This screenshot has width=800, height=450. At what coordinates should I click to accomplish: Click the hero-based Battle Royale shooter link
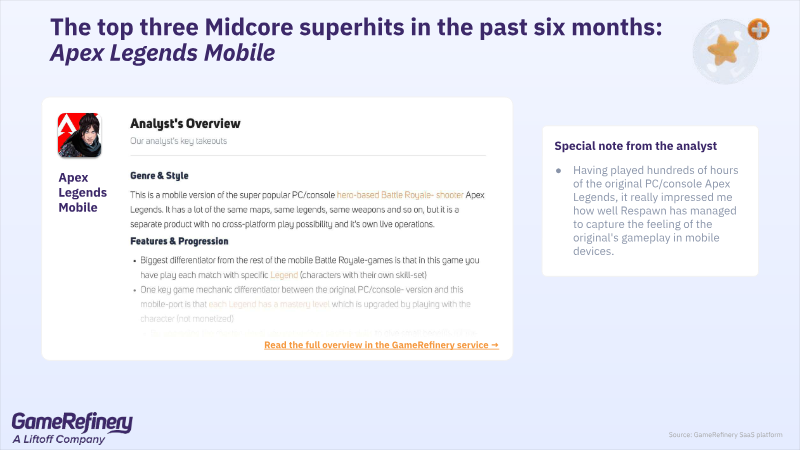400,195
